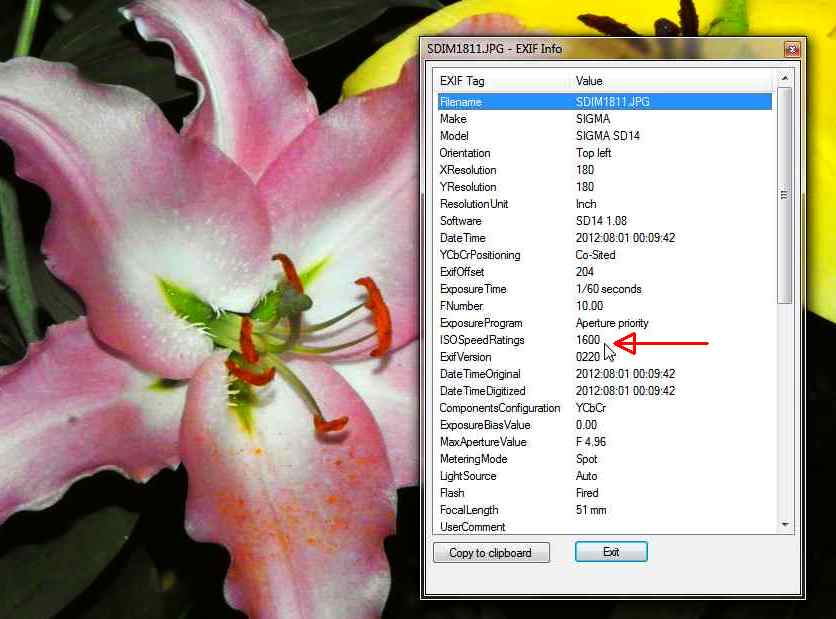Click the F 4.96 aperture value
Screen dimensions: 836x619
591,442
